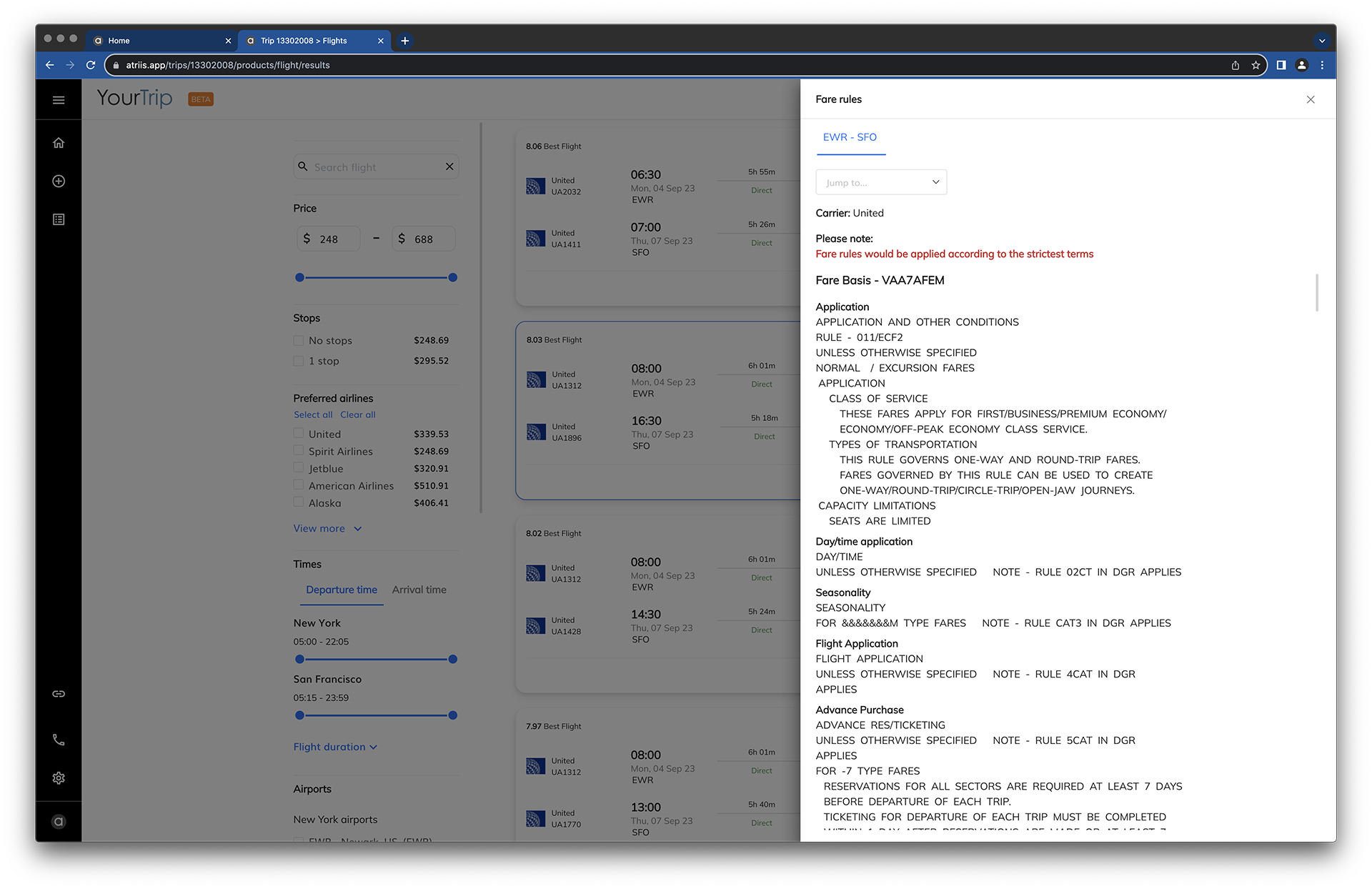Click Fare Basis - VAA7AFEM heading
The width and height of the screenshot is (1372, 889).
pyautogui.click(x=880, y=280)
